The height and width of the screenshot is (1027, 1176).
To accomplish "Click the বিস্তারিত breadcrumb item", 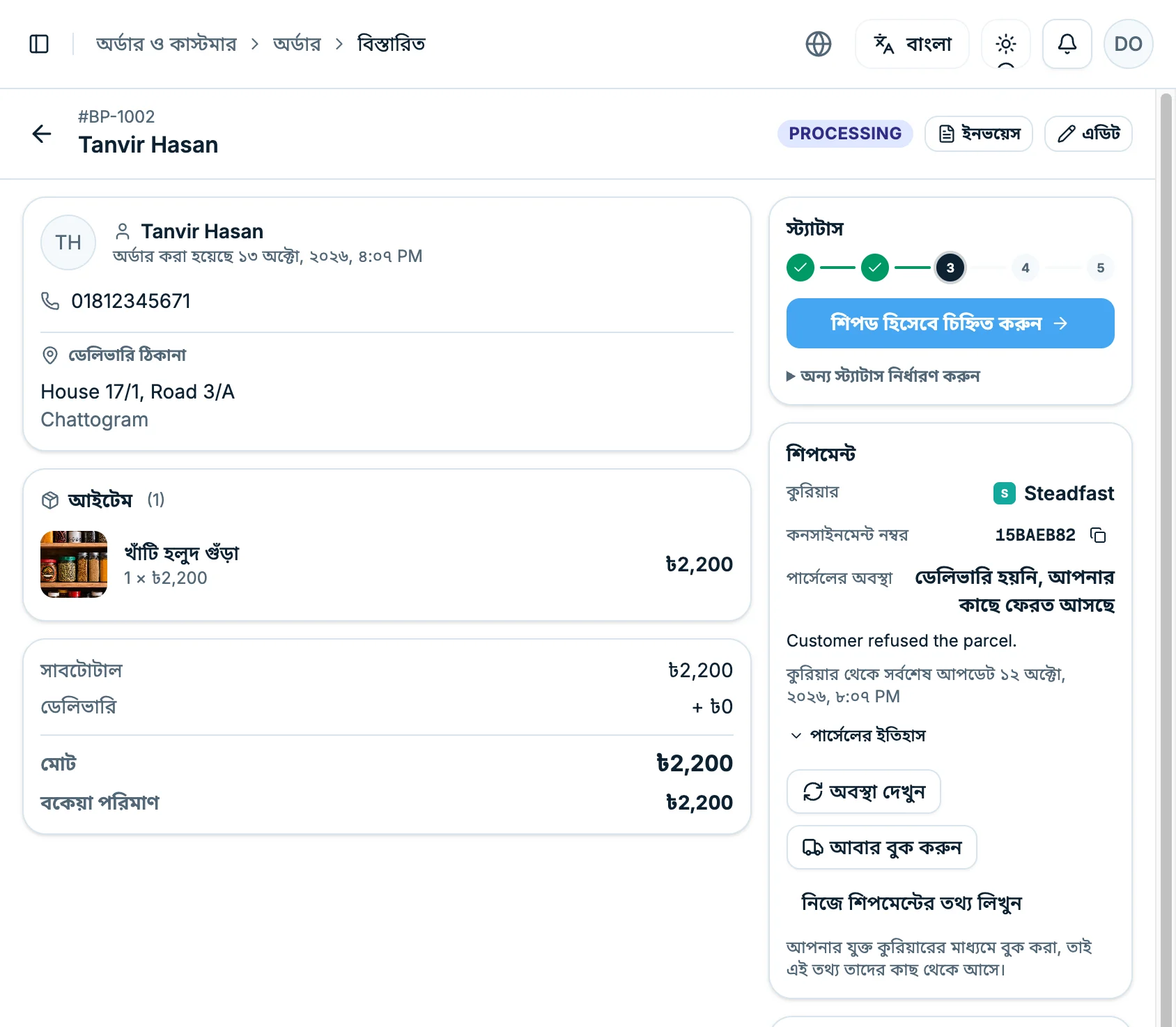I will pyautogui.click(x=392, y=44).
